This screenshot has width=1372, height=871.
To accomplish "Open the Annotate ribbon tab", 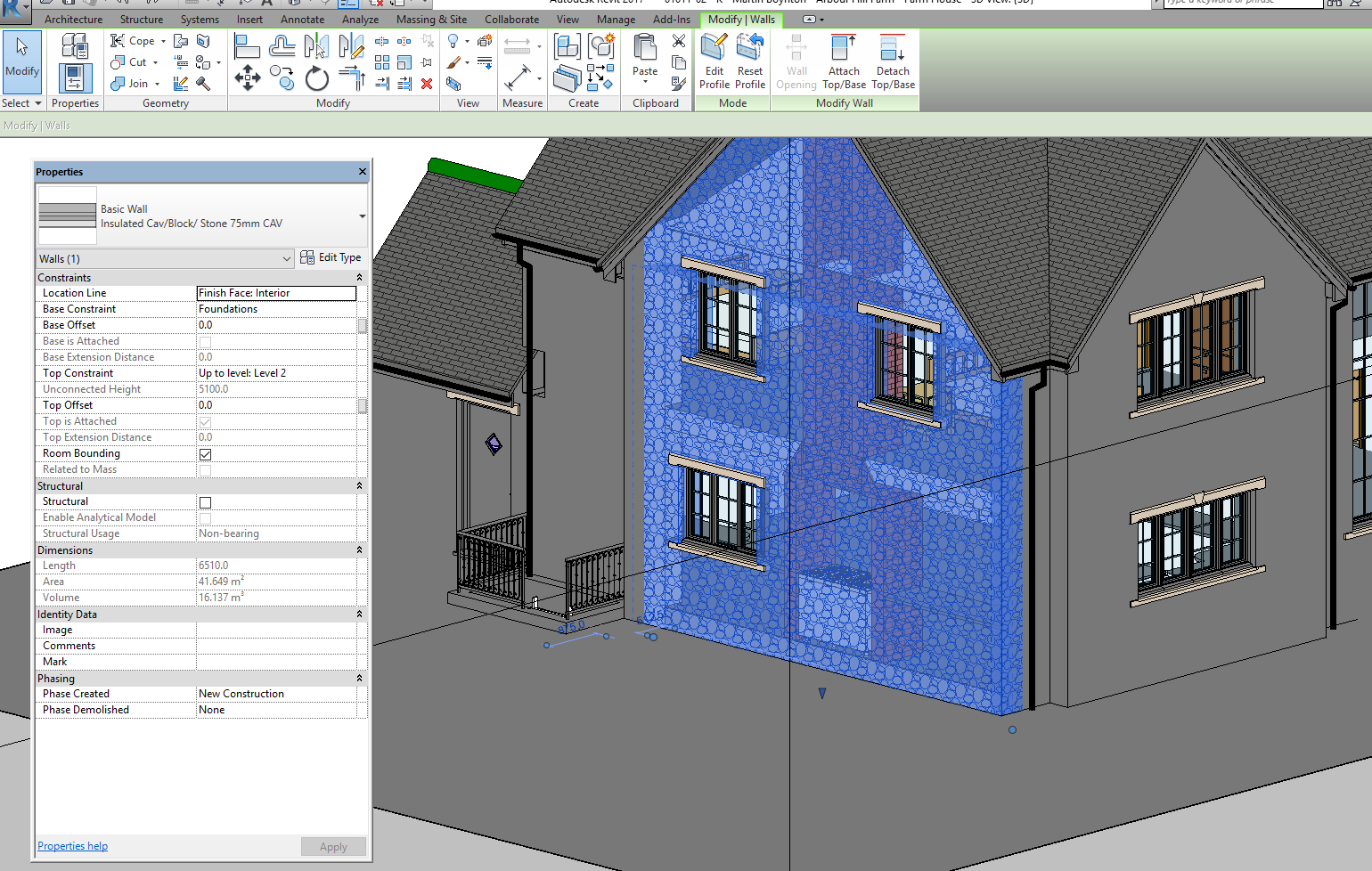I will pos(302,20).
